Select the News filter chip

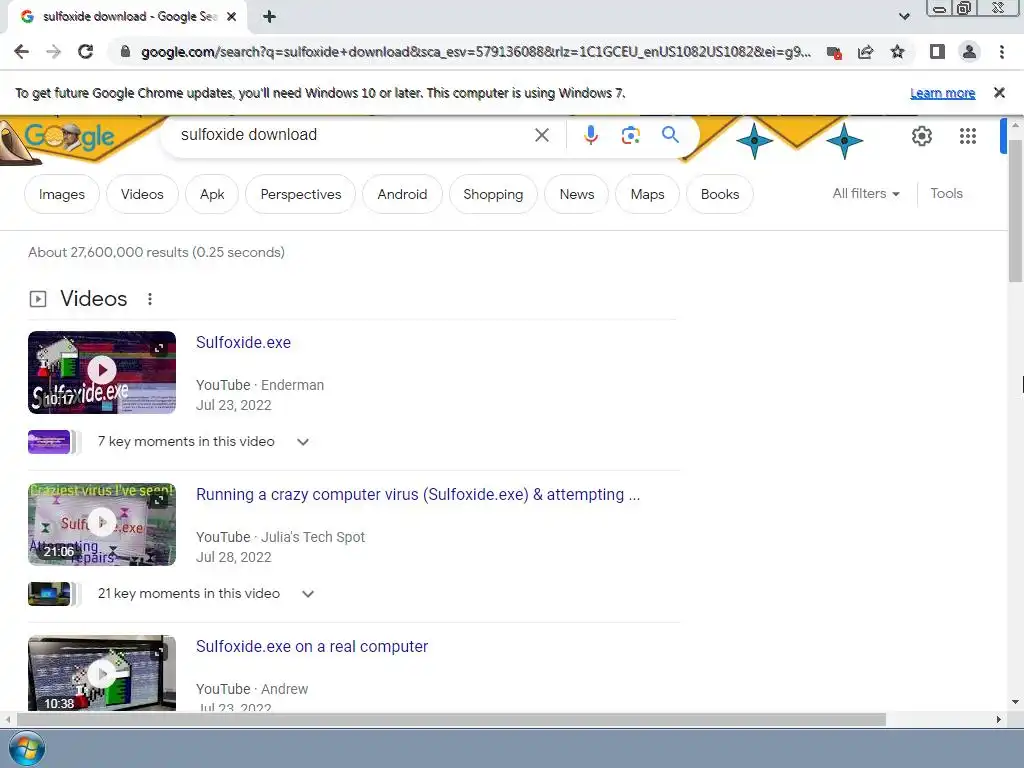(x=577, y=194)
